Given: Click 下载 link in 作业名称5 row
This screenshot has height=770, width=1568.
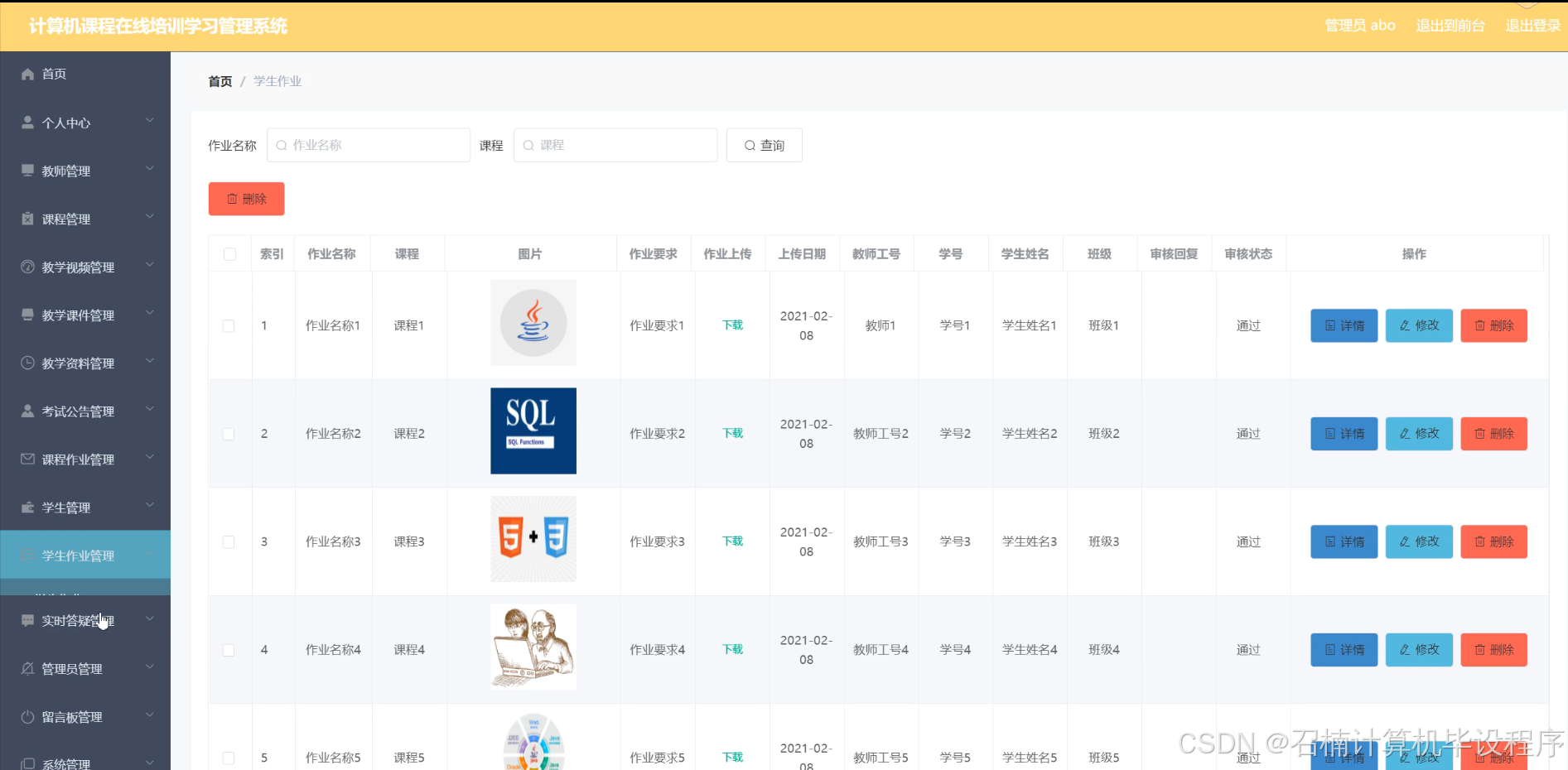Looking at the screenshot, I should pos(732,758).
